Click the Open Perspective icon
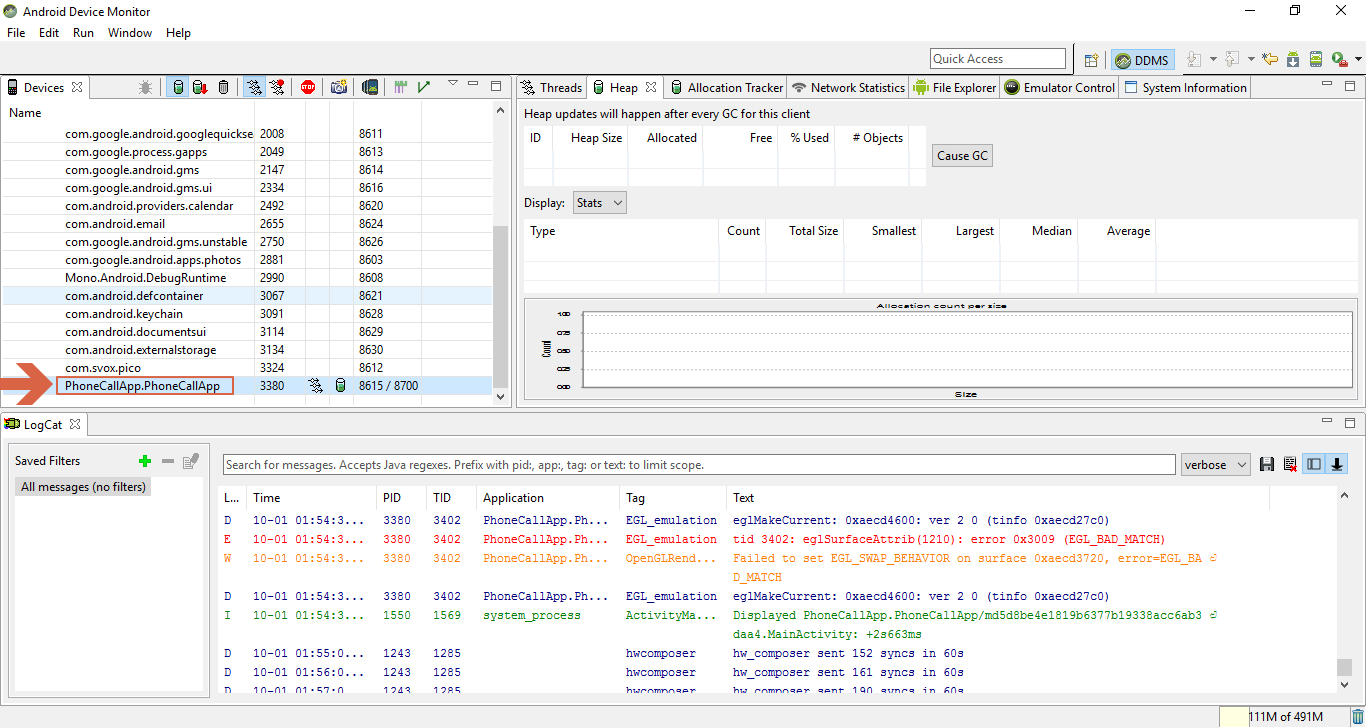This screenshot has width=1366, height=728. 1092,60
